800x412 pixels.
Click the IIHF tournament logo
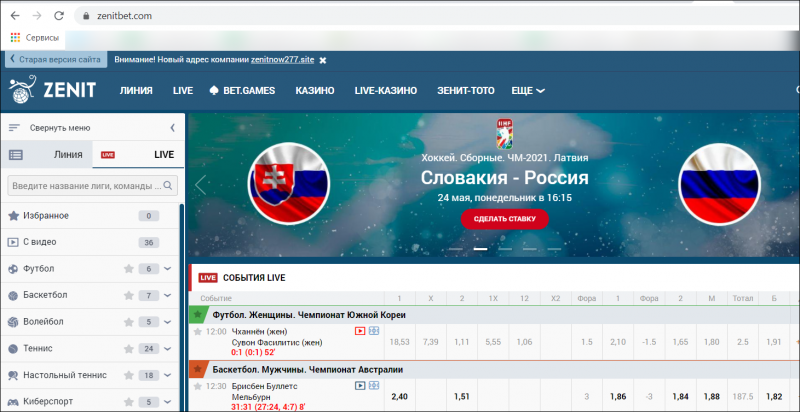click(x=505, y=134)
